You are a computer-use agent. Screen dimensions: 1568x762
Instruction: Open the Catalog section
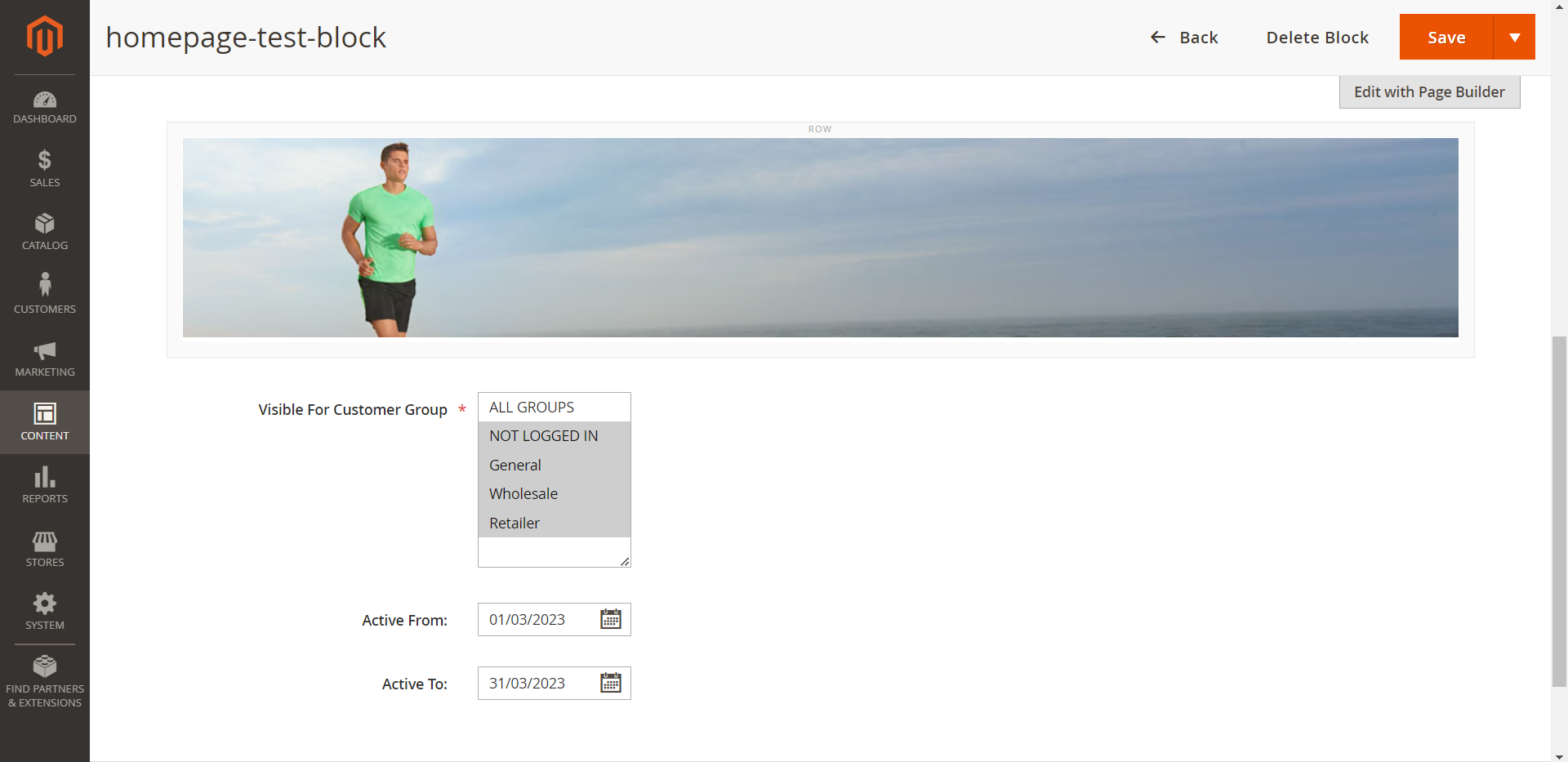(45, 231)
